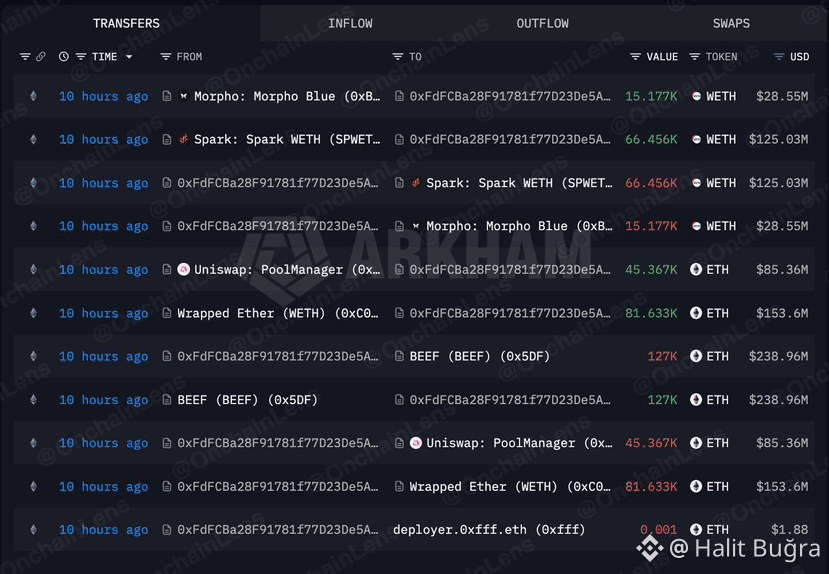Image resolution: width=829 pixels, height=574 pixels.
Task: Expand the TIME sort dropdown arrow
Action: click(129, 57)
